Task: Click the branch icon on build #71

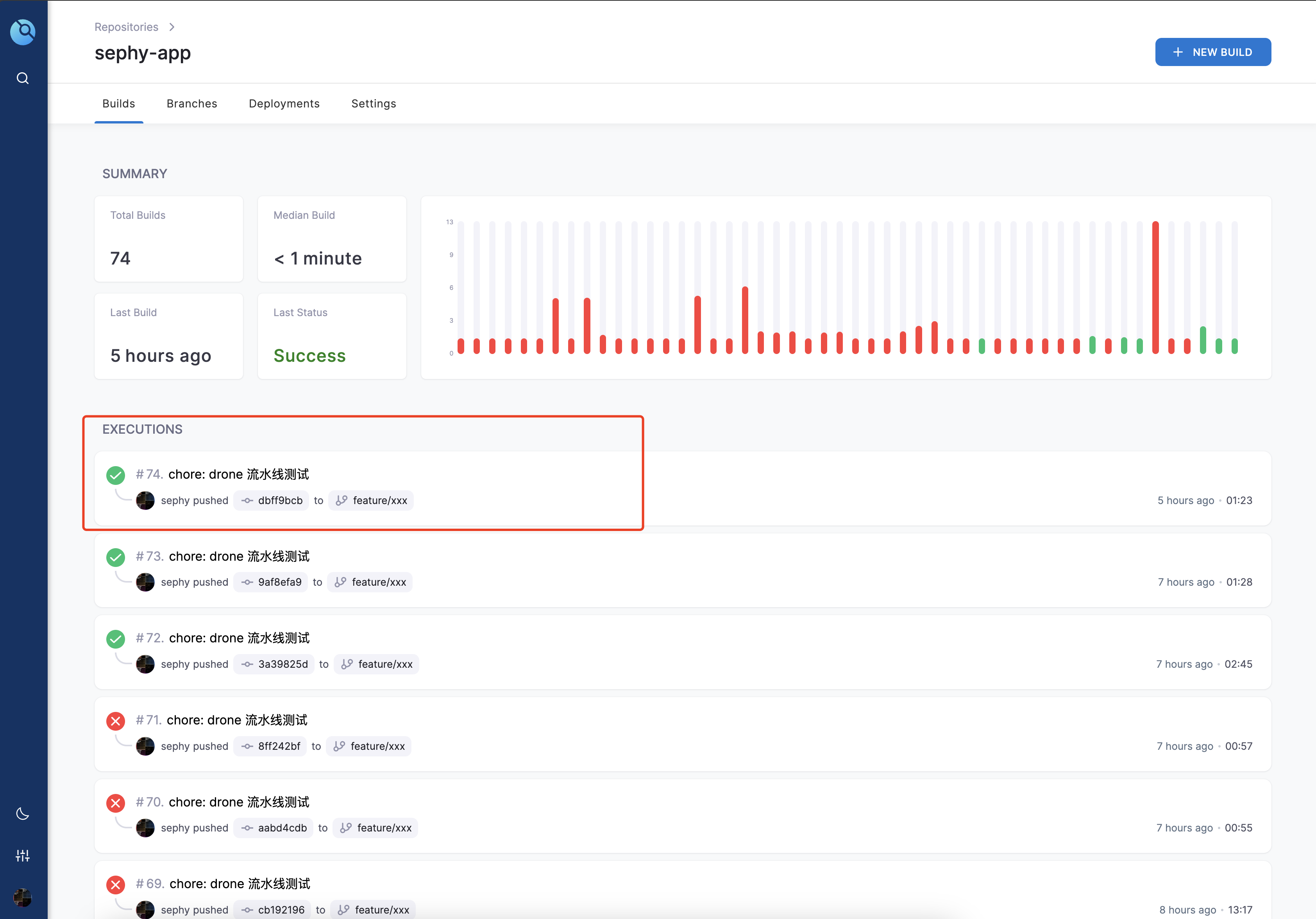Action: point(339,746)
